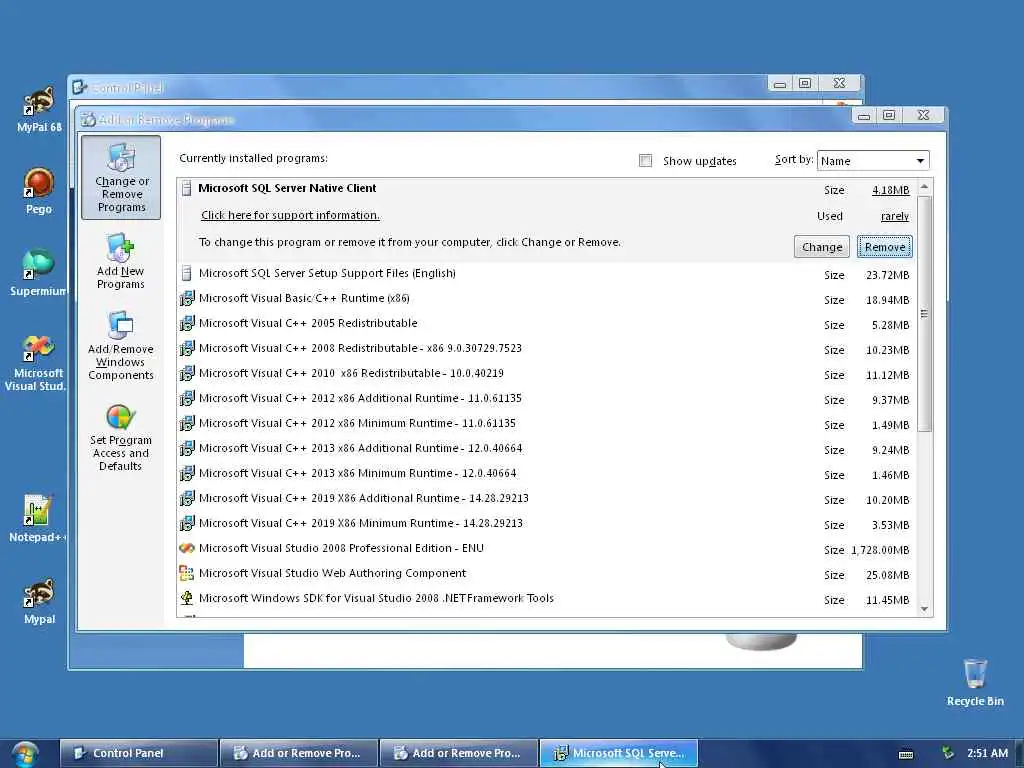The image size is (1024, 768).
Task: Toggle the Show updates checkbox
Action: coord(645,161)
